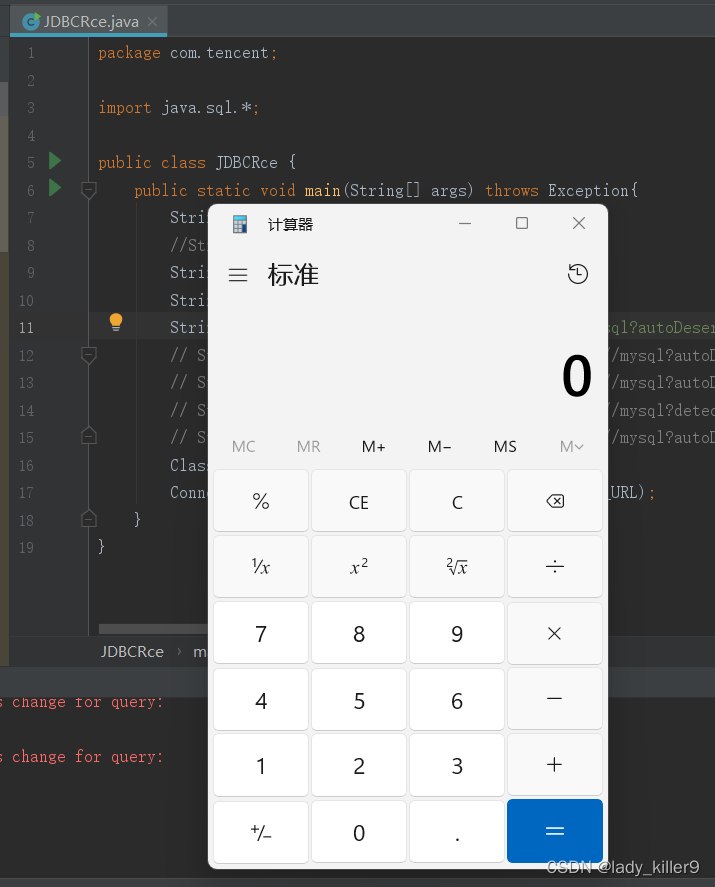Click the CE clear entry key

pyautogui.click(x=359, y=501)
